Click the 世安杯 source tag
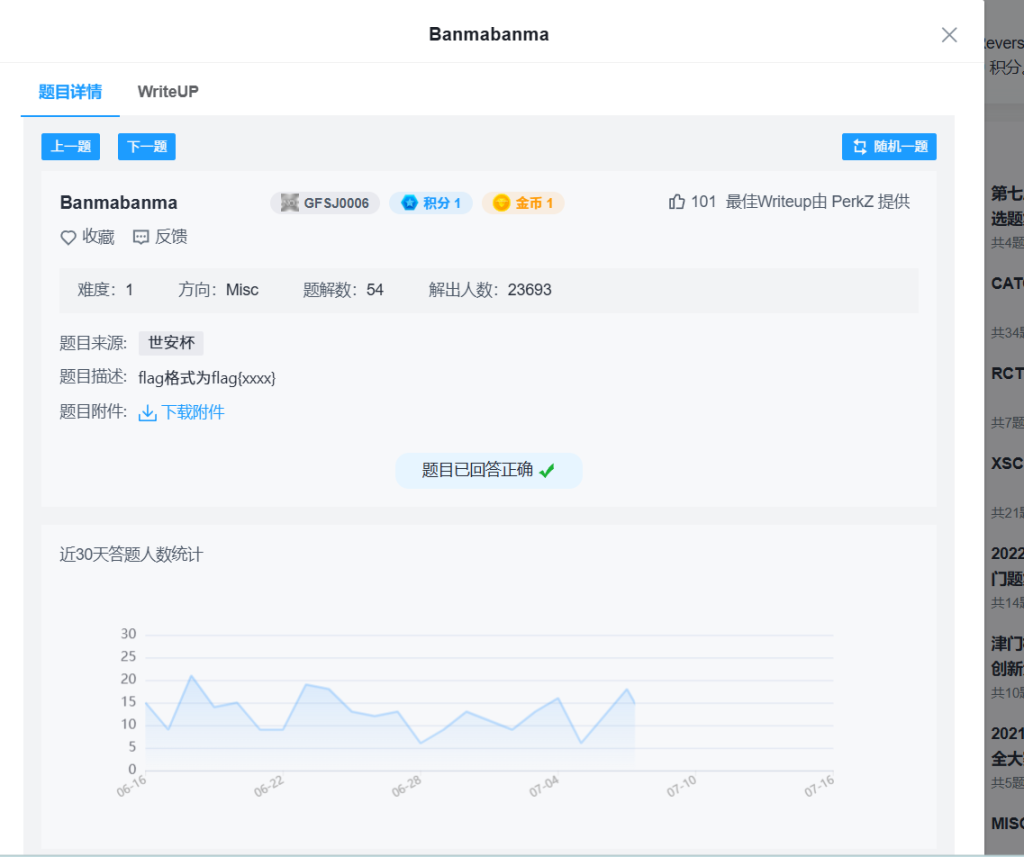Viewport: 1024px width, 857px height. point(171,343)
